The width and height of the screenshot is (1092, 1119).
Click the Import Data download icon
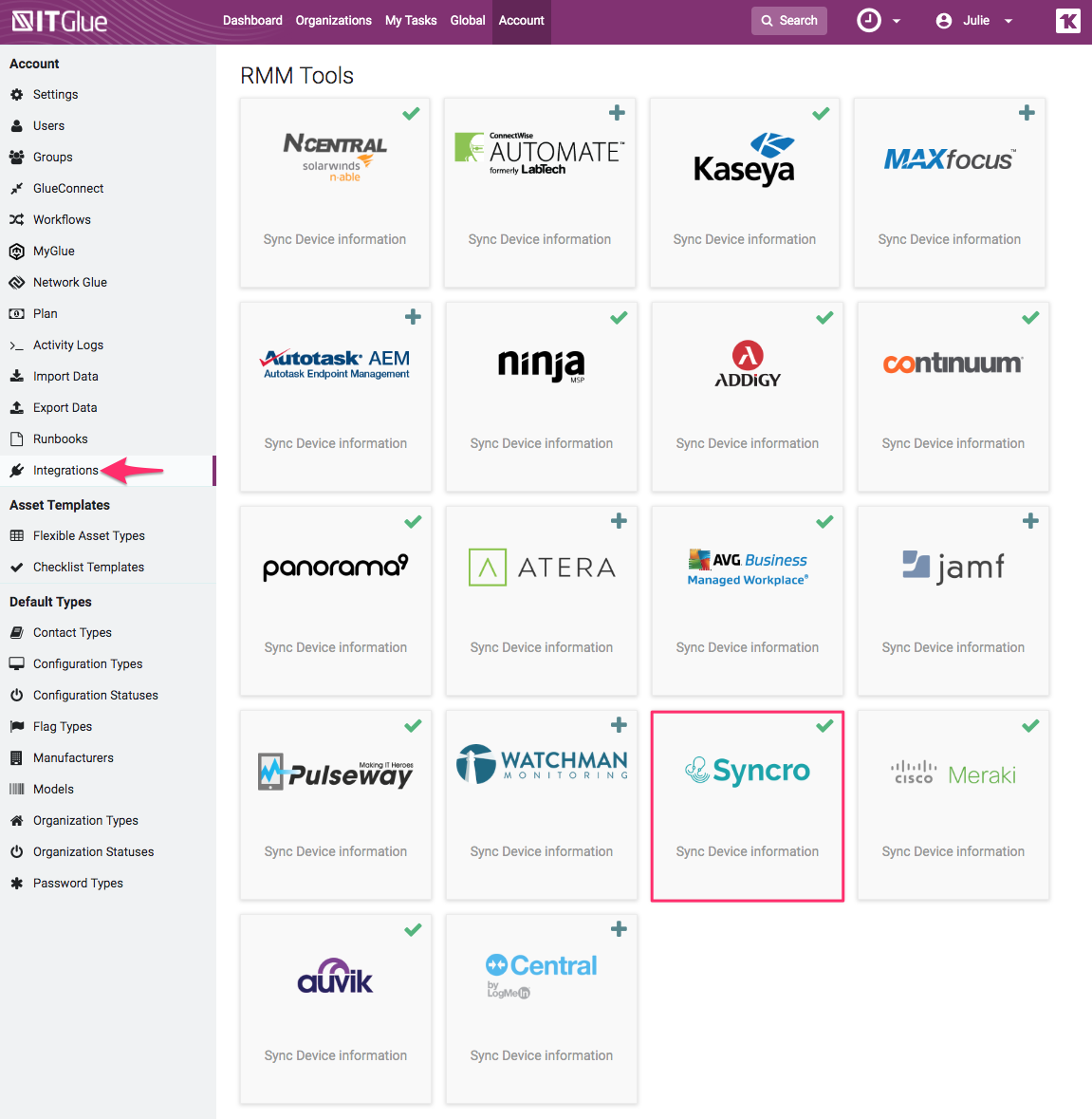click(x=17, y=376)
